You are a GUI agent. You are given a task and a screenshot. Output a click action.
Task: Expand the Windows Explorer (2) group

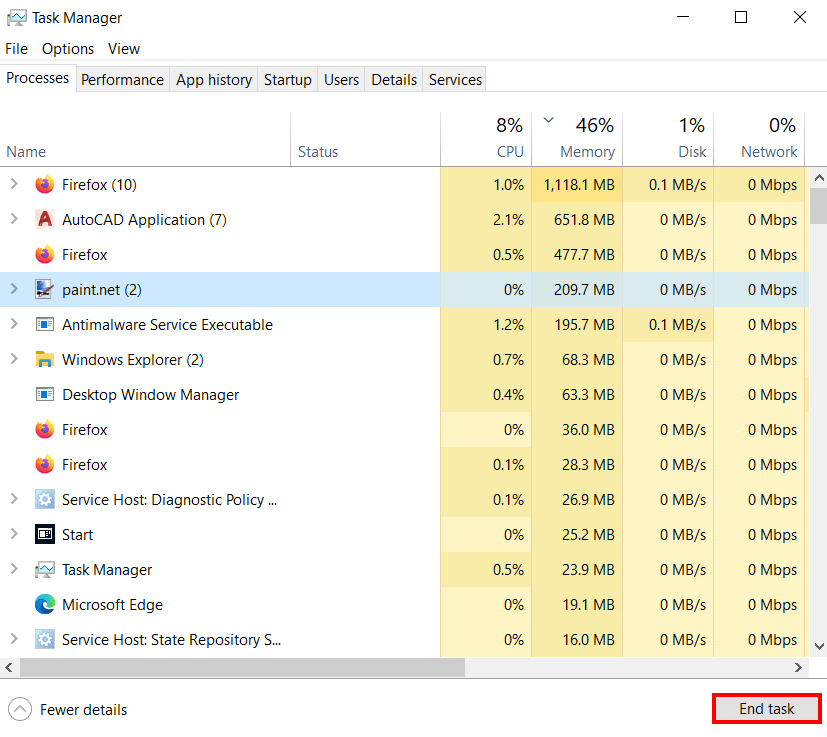[x=14, y=359]
